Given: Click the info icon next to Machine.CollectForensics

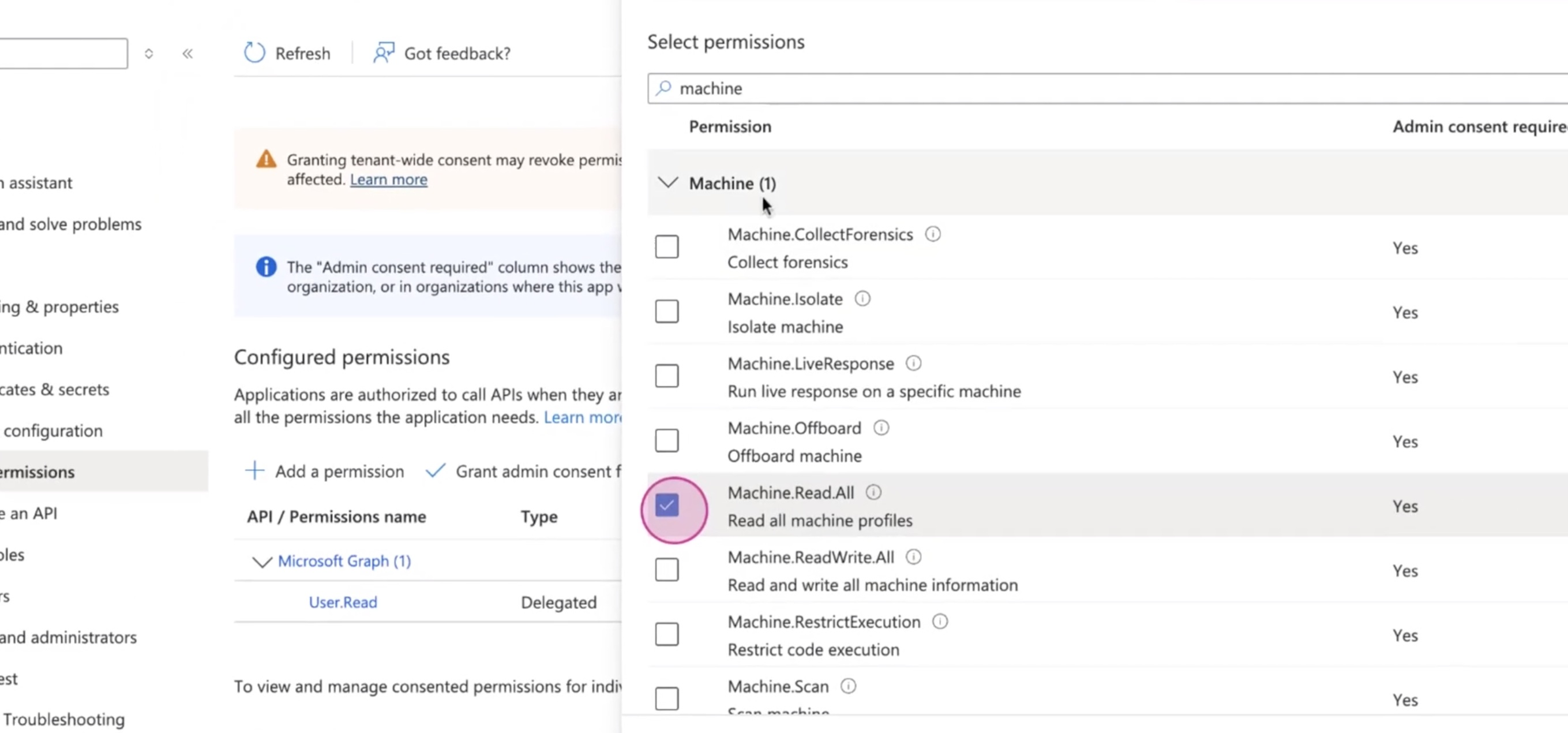Looking at the screenshot, I should tap(932, 234).
